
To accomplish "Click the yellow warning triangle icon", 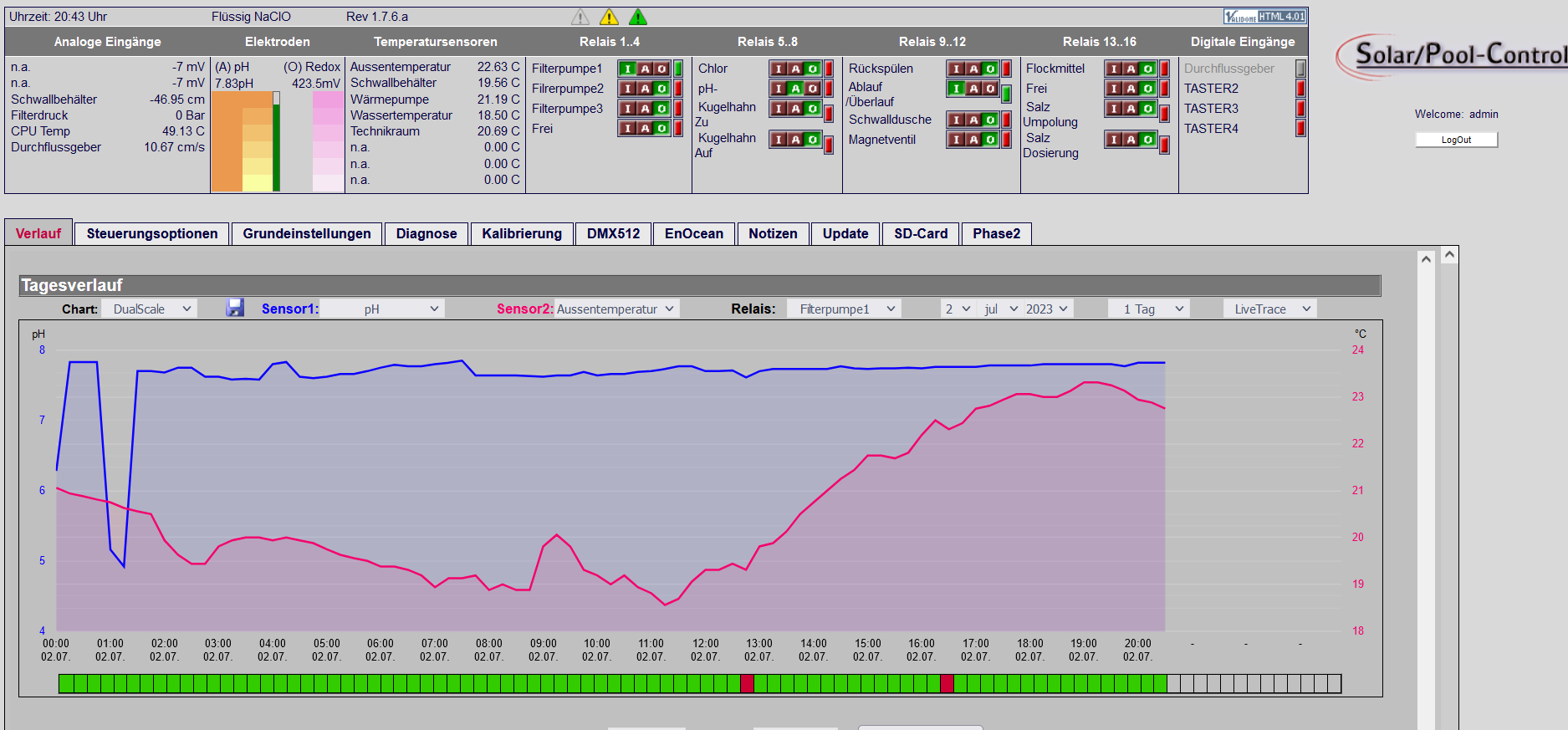I will [609, 17].
